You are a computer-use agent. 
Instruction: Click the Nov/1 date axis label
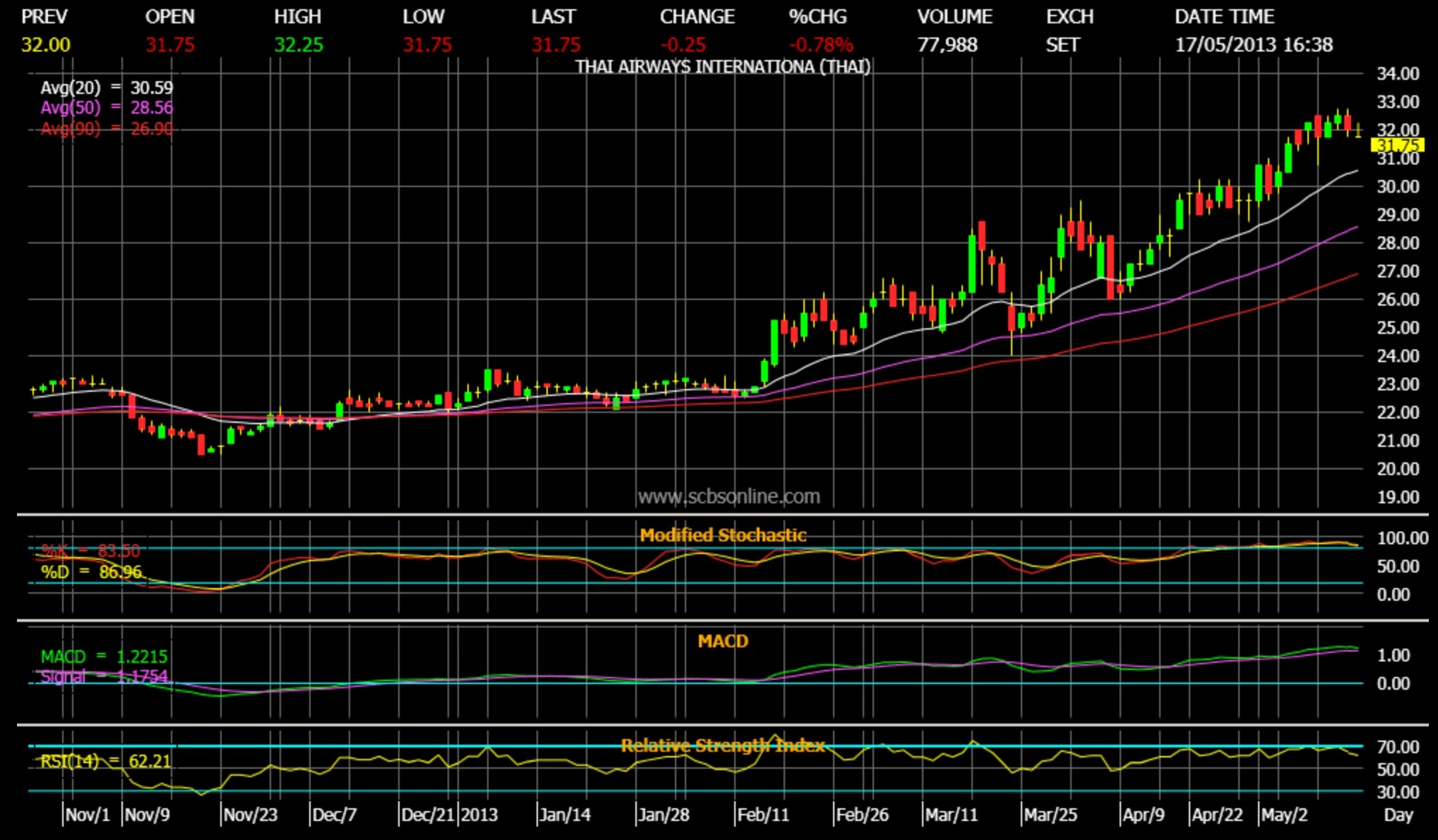click(x=88, y=815)
